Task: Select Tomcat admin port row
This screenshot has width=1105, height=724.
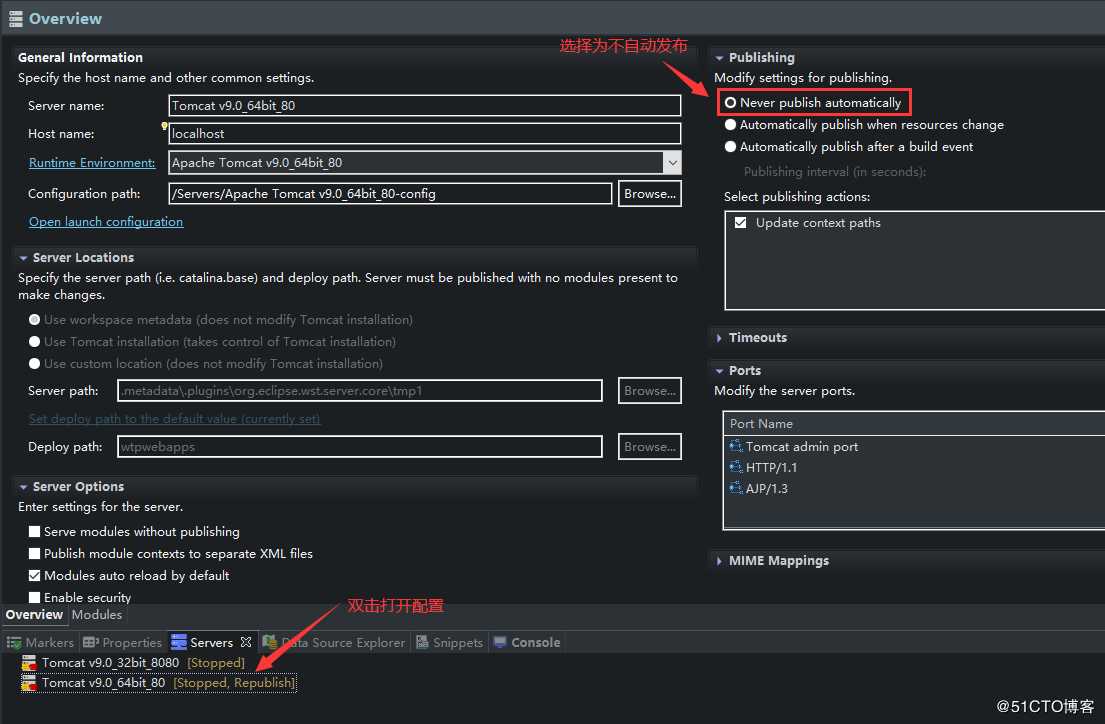Action: coord(915,446)
